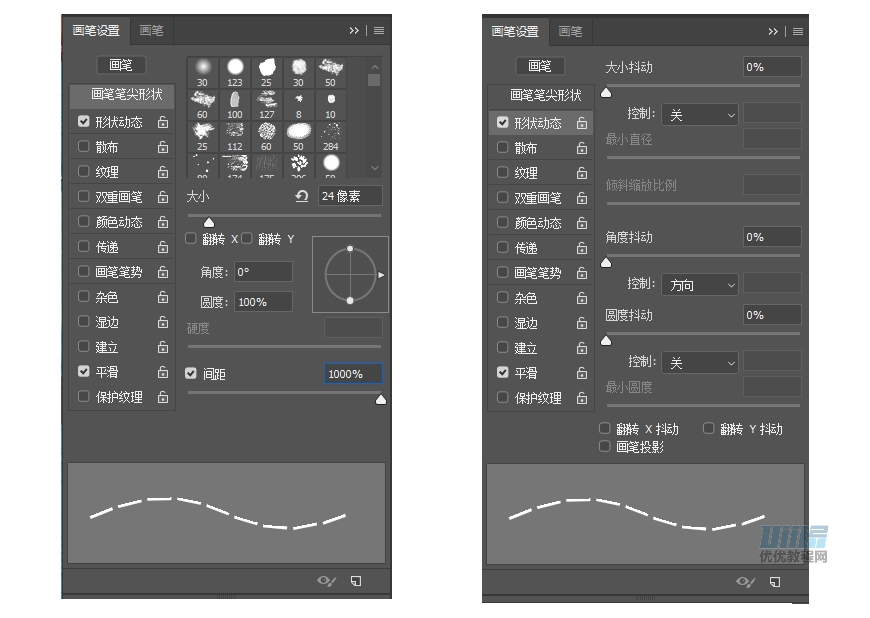
Task: Enable 翻转 X checkbox in left panel
Action: tap(191, 239)
